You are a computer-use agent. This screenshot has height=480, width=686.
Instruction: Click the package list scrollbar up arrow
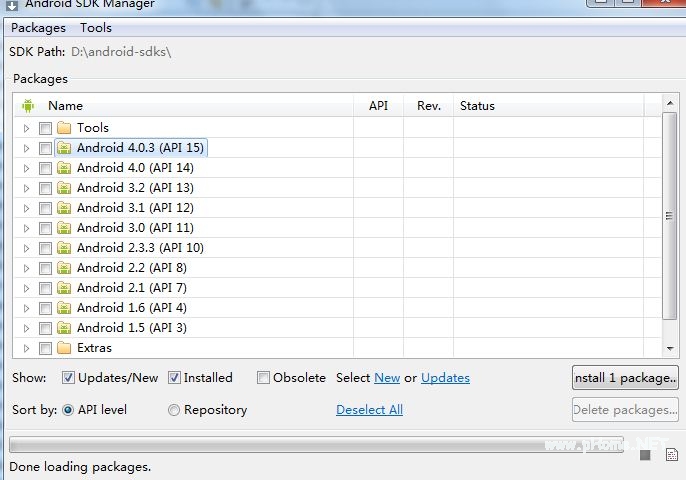coord(670,103)
